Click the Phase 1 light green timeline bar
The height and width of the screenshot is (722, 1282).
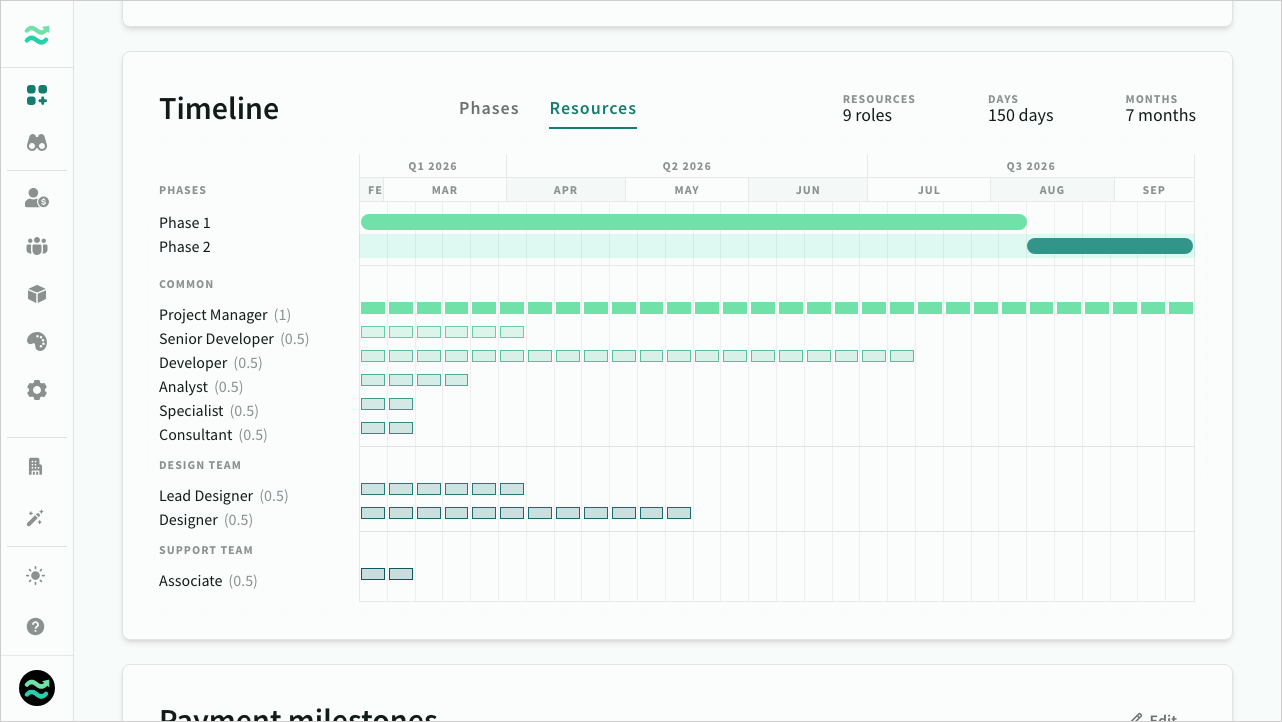click(x=693, y=222)
